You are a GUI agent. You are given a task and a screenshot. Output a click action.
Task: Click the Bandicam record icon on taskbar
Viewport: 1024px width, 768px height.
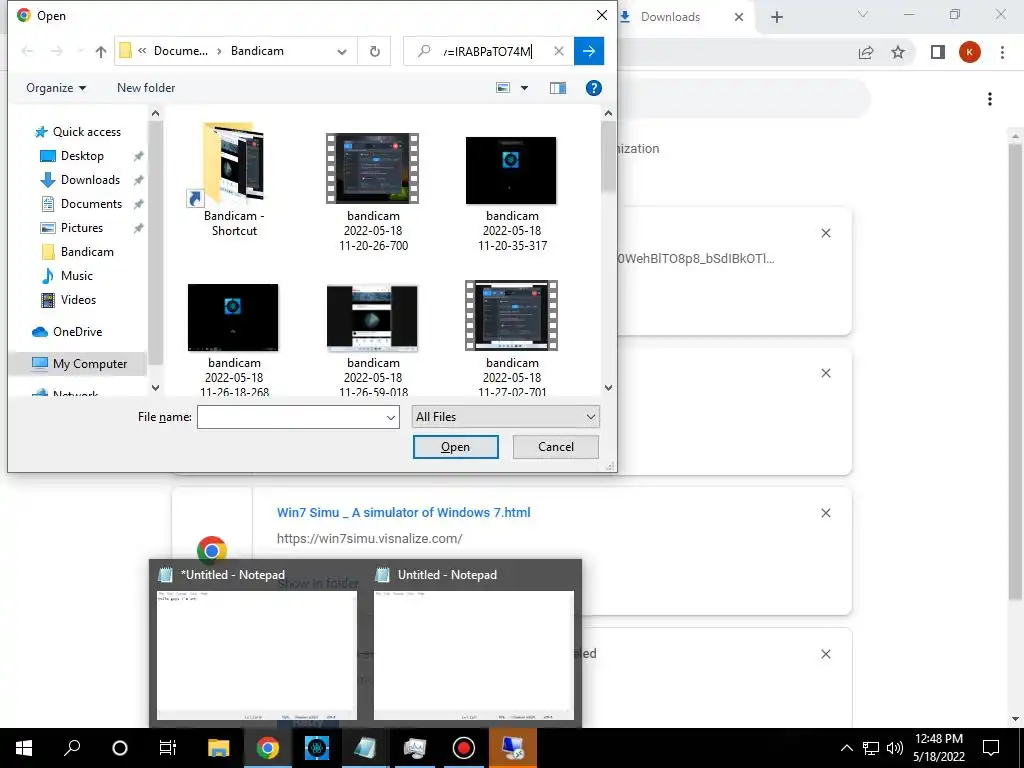coord(464,748)
